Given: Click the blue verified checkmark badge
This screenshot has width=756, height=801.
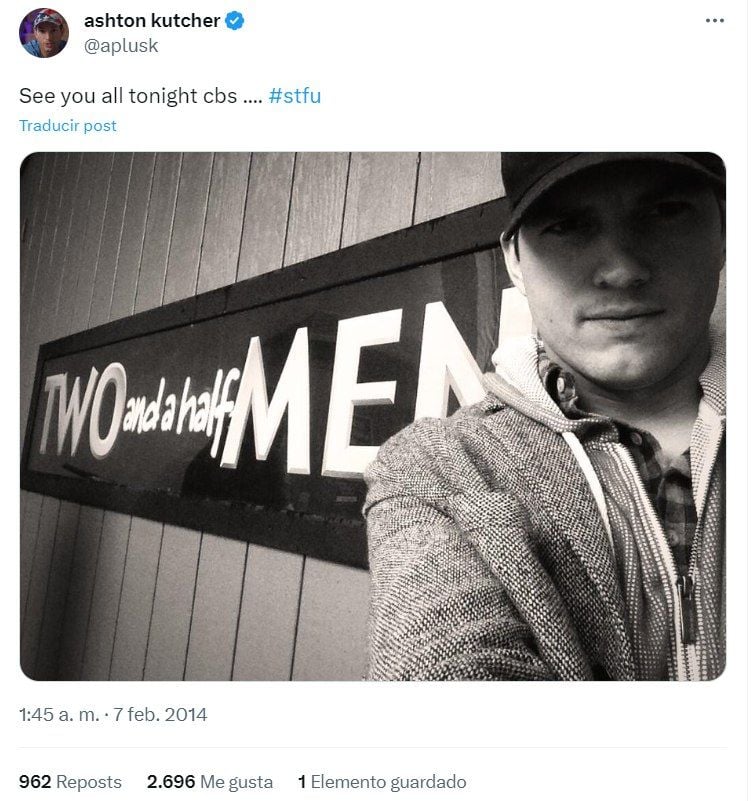Looking at the screenshot, I should tap(235, 21).
